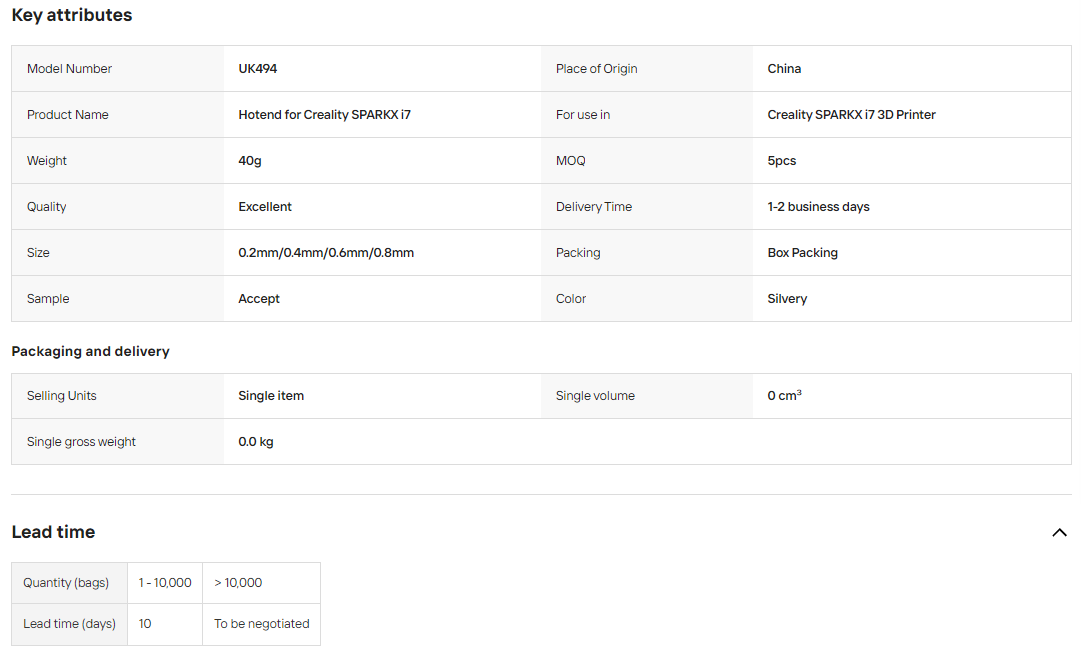
Task: Select the '0 cm³' volume value
Action: click(784, 395)
